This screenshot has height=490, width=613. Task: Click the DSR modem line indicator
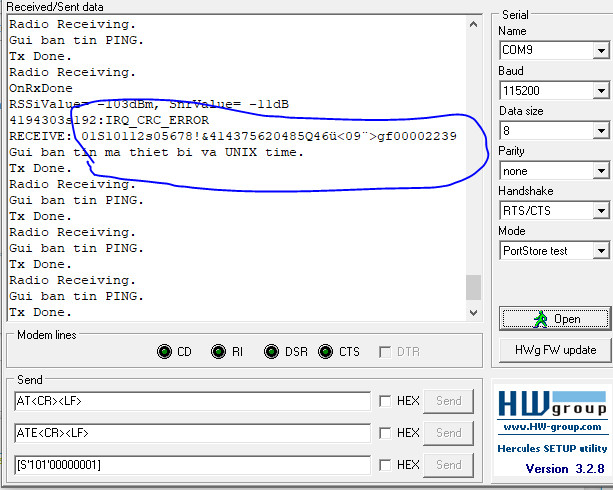pos(271,352)
